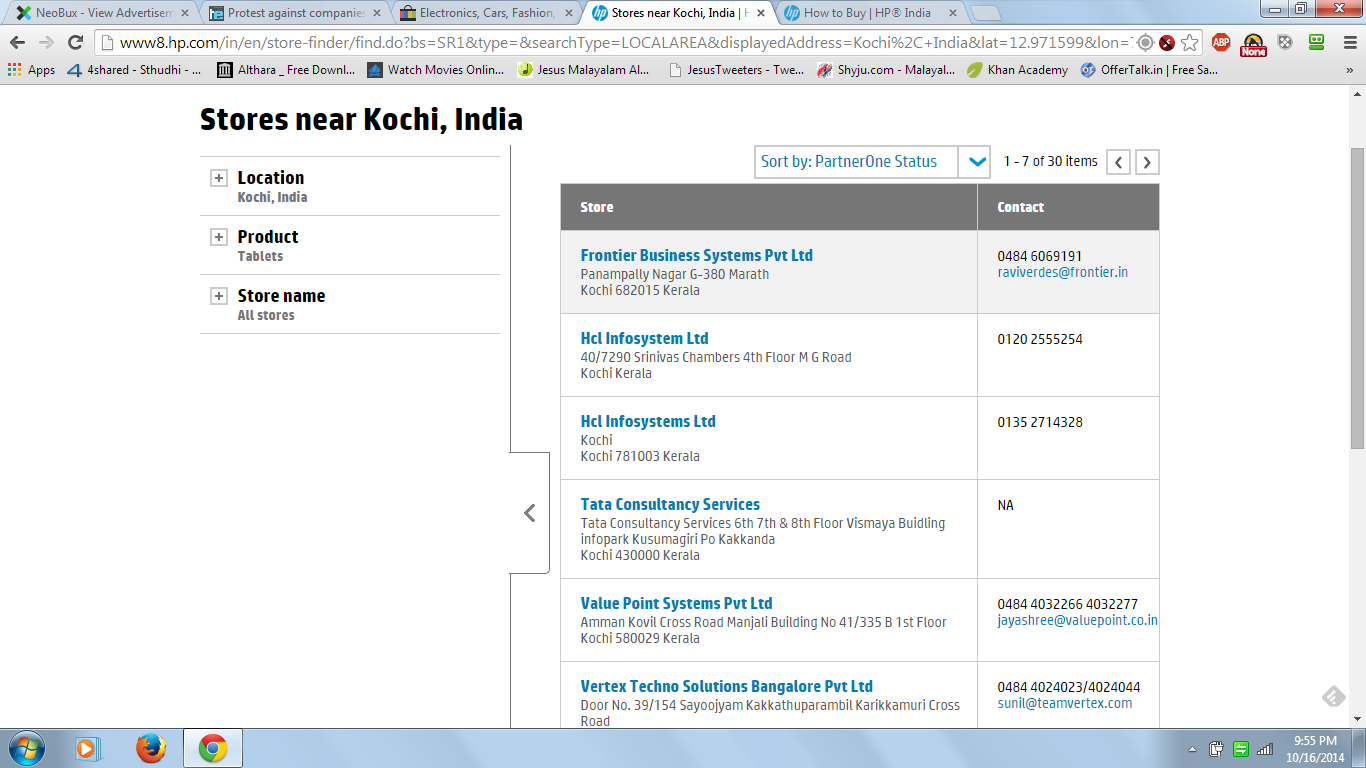Show more bookmarks with the chevron overflow
The width and height of the screenshot is (1366, 768).
tap(1350, 70)
